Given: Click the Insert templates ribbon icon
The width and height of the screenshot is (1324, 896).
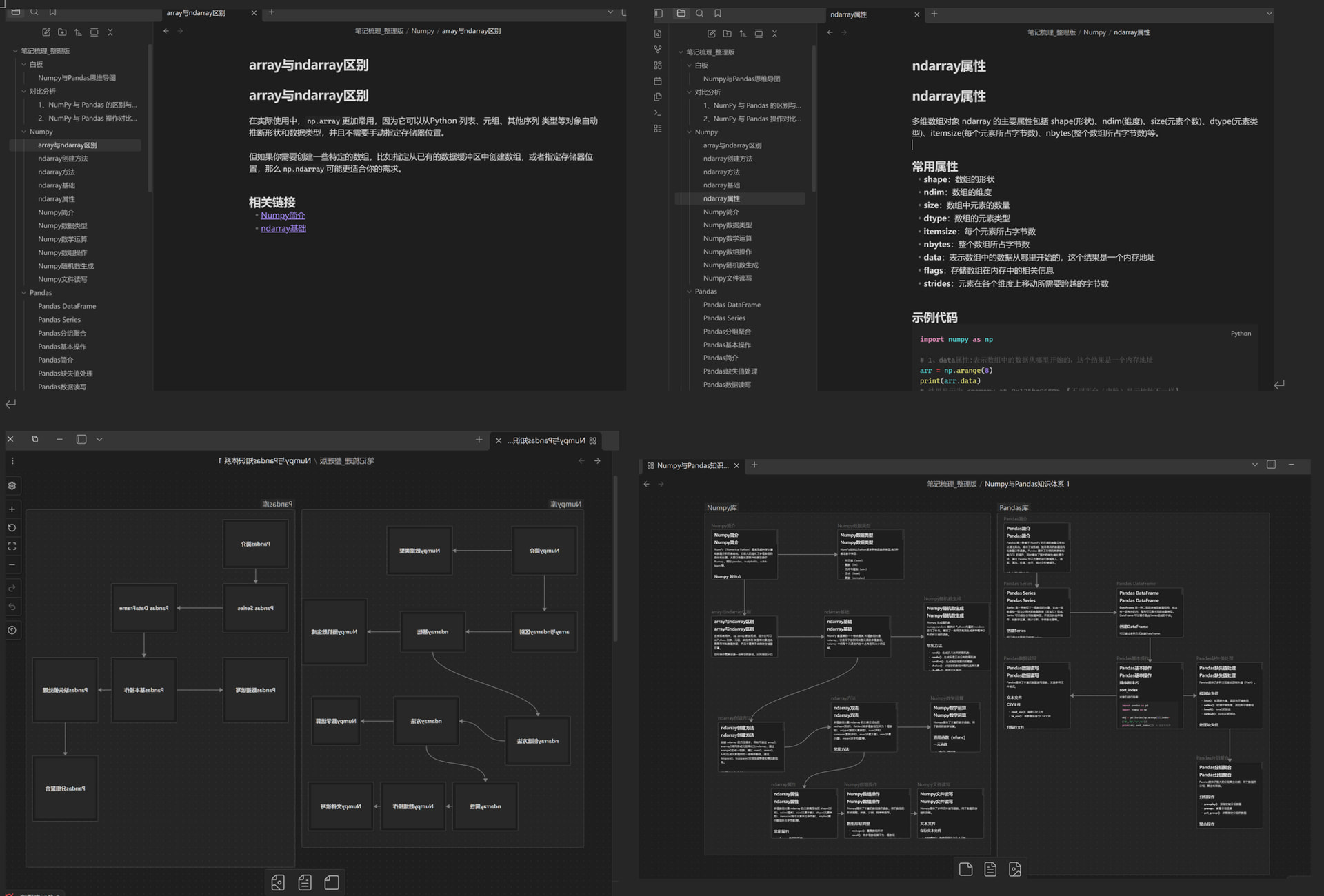Looking at the screenshot, I should click(x=657, y=97).
